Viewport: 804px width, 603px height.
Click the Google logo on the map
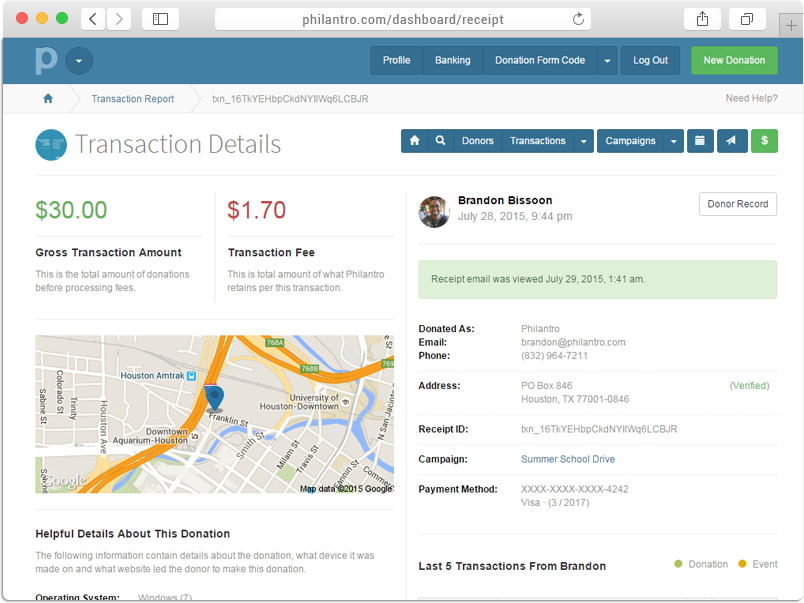click(x=64, y=480)
